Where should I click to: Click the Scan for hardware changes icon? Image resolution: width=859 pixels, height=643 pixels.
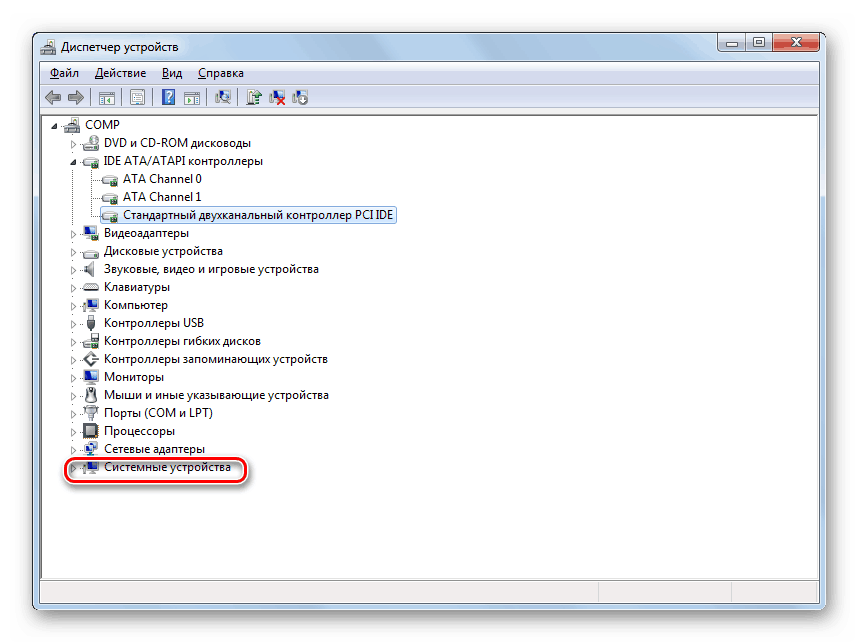[x=221, y=97]
